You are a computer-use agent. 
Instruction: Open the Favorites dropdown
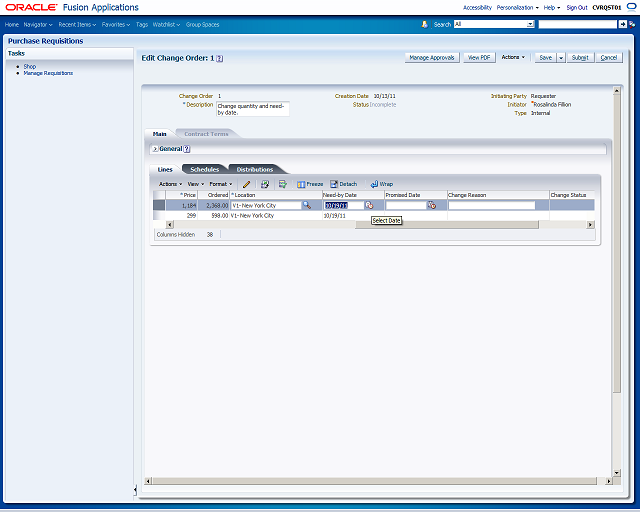[x=116, y=24]
